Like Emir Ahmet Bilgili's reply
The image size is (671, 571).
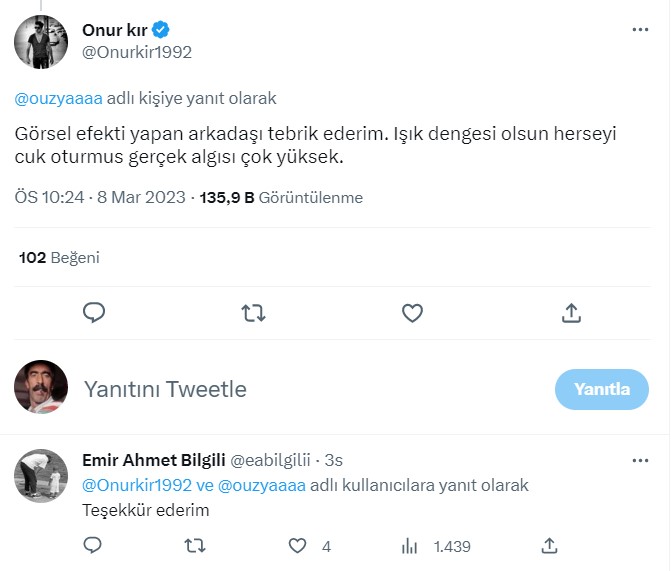click(x=297, y=545)
